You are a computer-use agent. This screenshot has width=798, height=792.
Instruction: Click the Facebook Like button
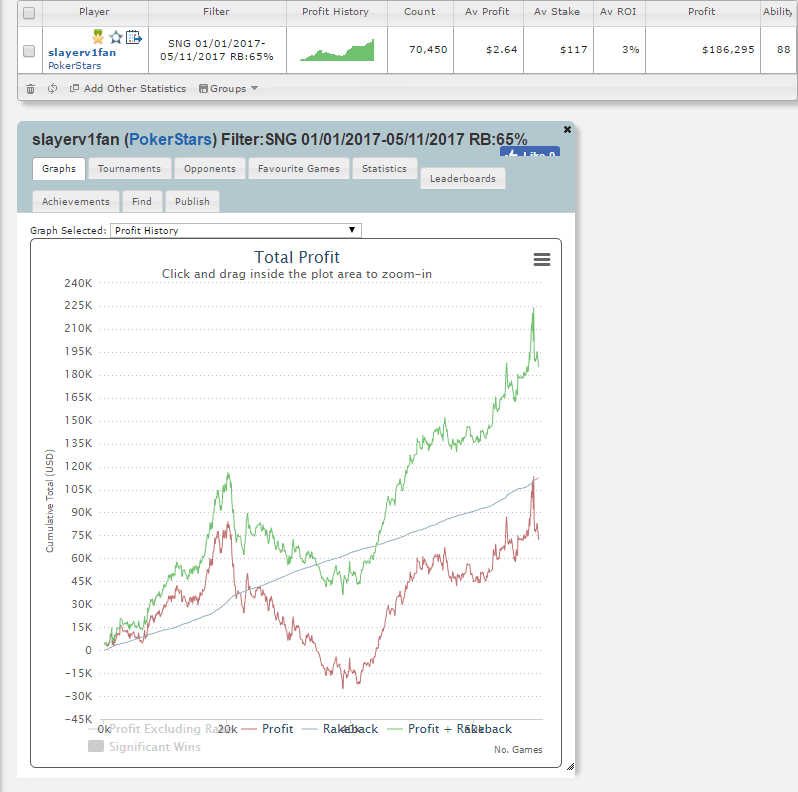click(529, 154)
